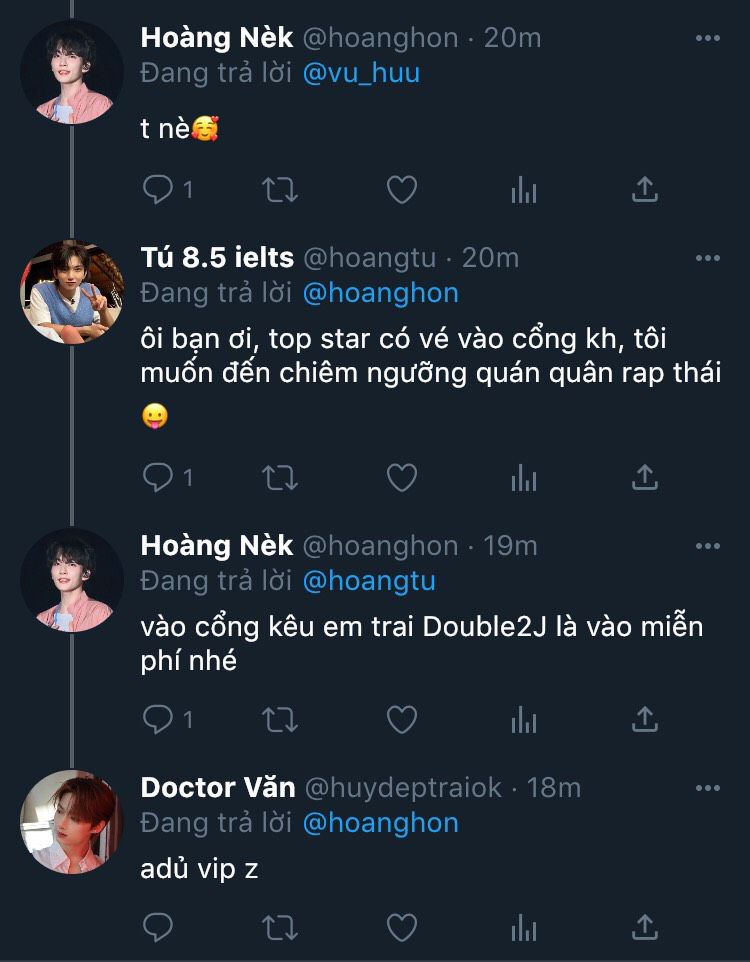
Task: Reply to Doctor Văn's "adủ vip z" tweet
Action: pyautogui.click(x=159, y=927)
